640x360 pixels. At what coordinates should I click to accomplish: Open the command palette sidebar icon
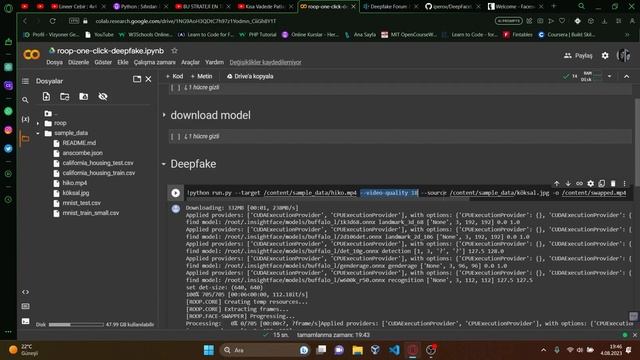pos(25,306)
